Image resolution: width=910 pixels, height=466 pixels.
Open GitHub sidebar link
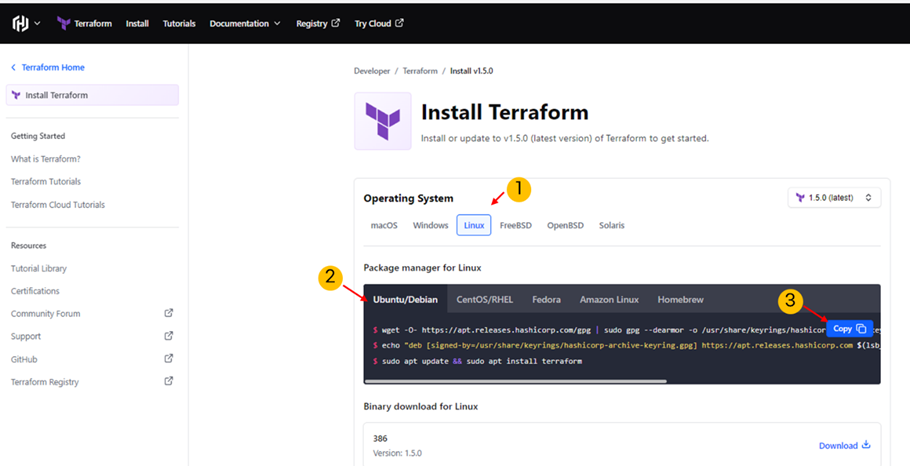(x=24, y=359)
